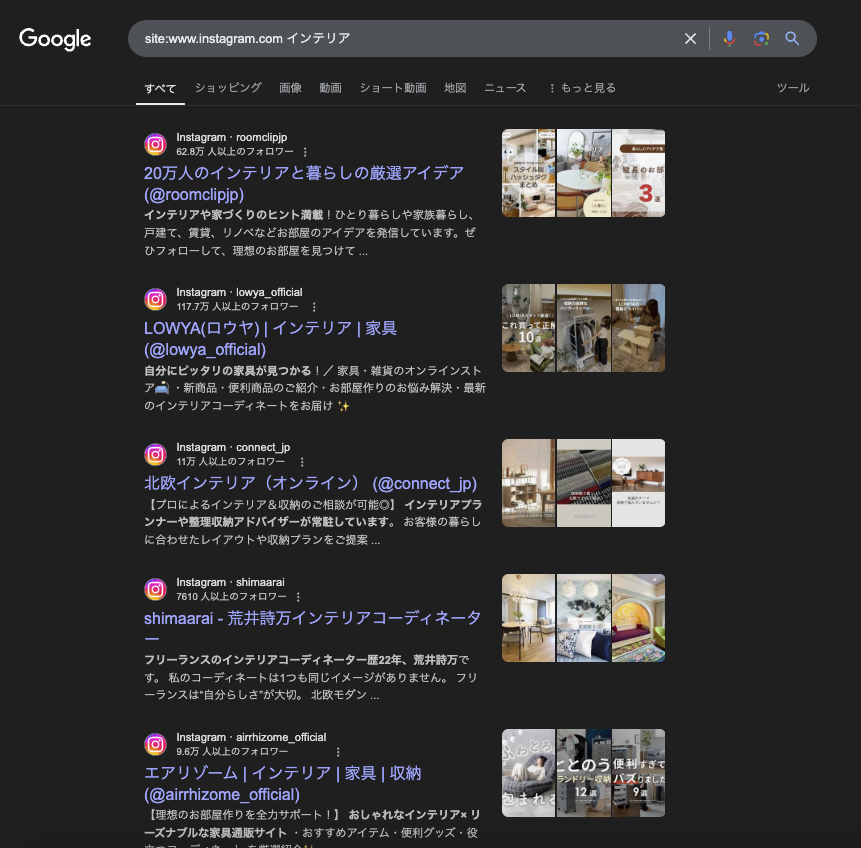This screenshot has height=848, width=861.
Task: Open shimaarai thumbnail with arched yellow alcove
Action: point(639,618)
